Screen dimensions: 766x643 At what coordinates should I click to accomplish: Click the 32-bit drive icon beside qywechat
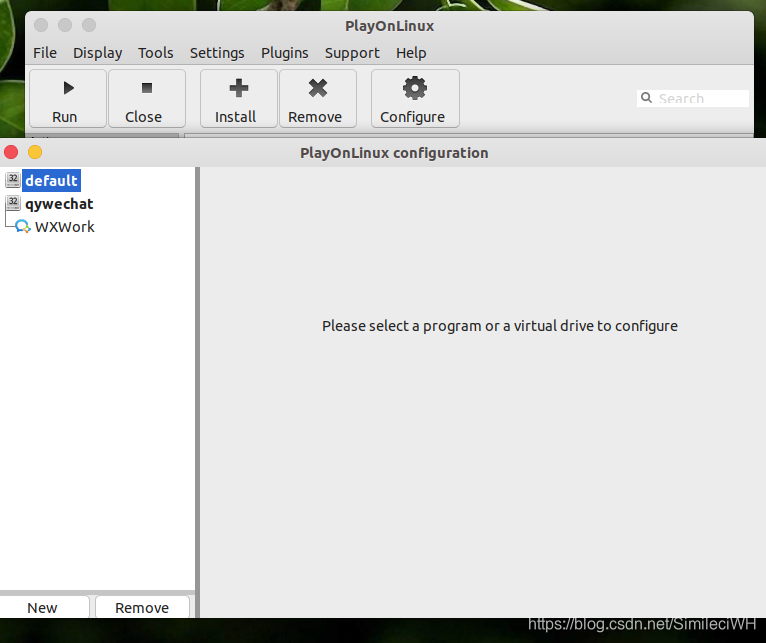coord(13,203)
